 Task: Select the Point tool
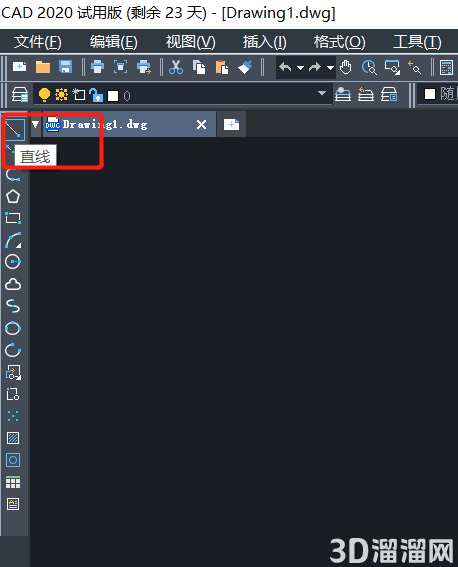point(13,416)
